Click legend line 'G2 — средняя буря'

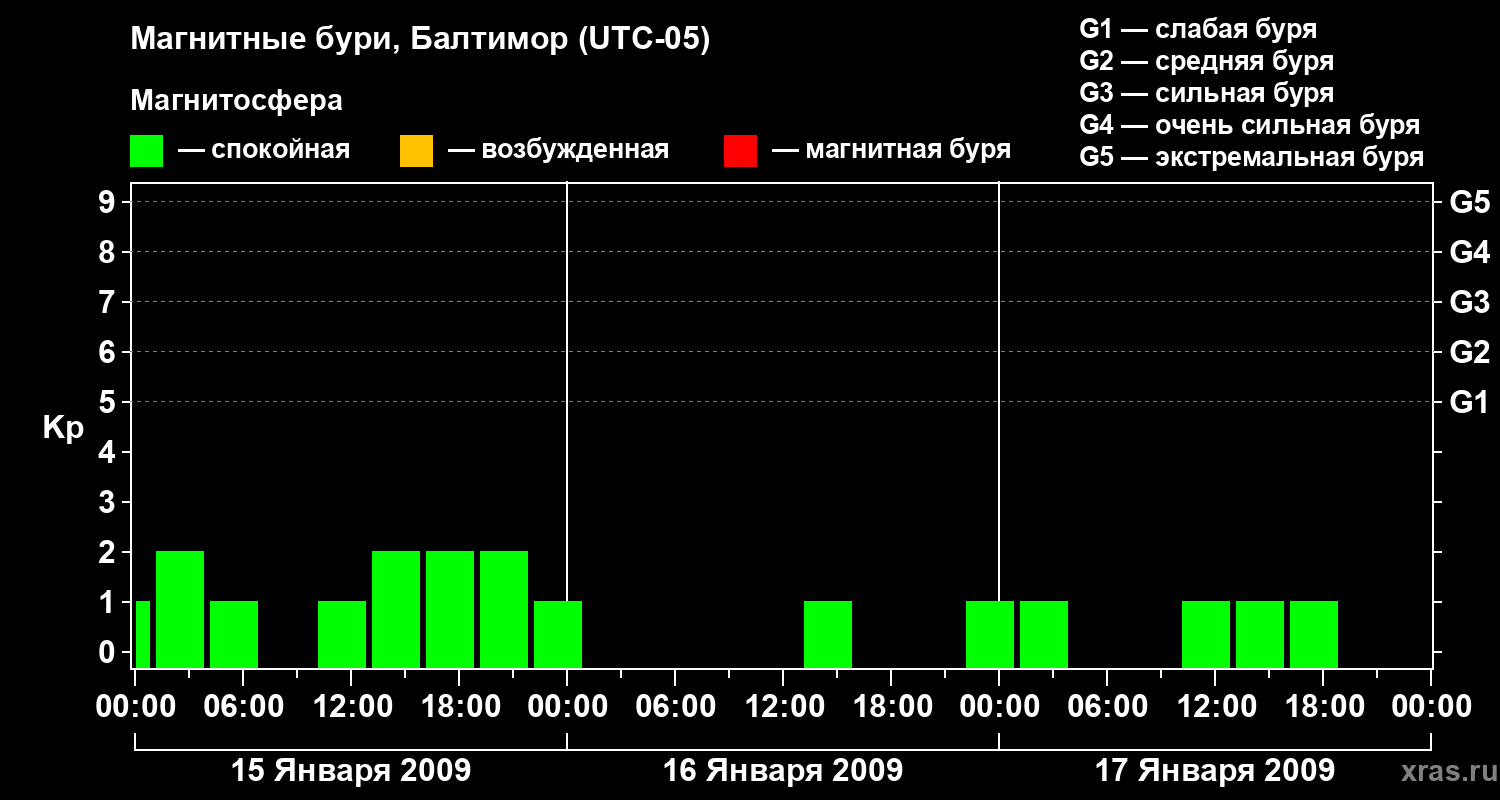[1206, 61]
